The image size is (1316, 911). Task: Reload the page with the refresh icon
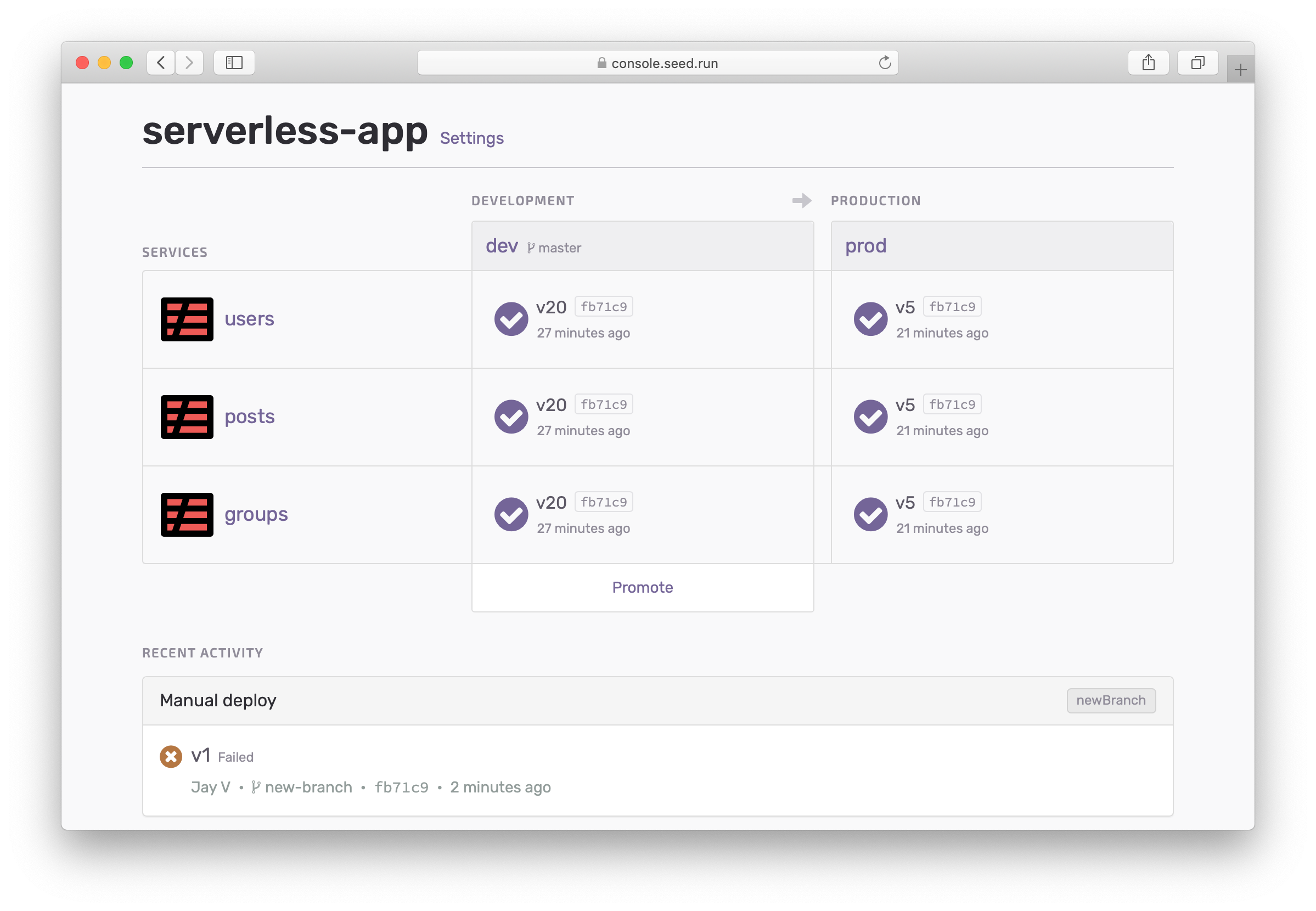(885, 63)
